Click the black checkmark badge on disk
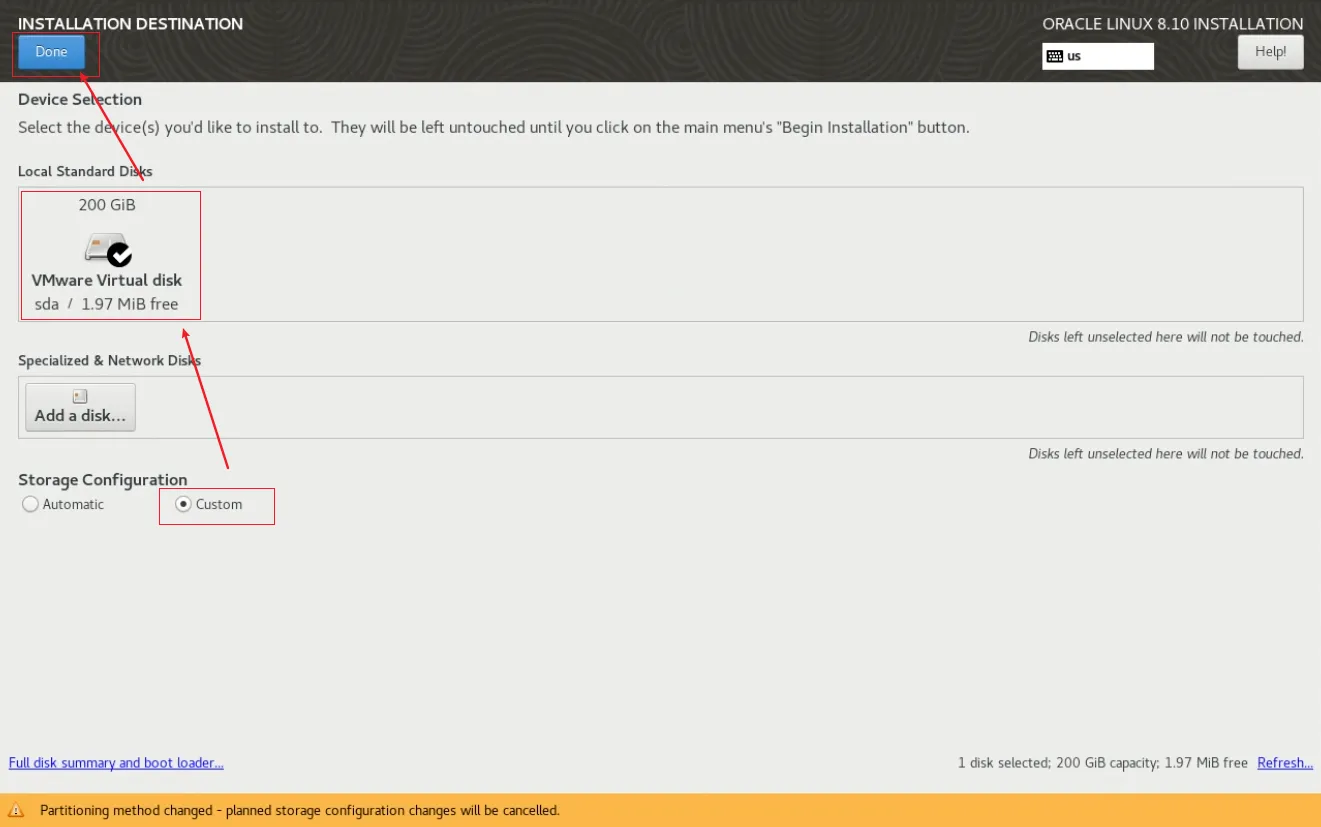Image resolution: width=1321 pixels, height=827 pixels. point(120,253)
